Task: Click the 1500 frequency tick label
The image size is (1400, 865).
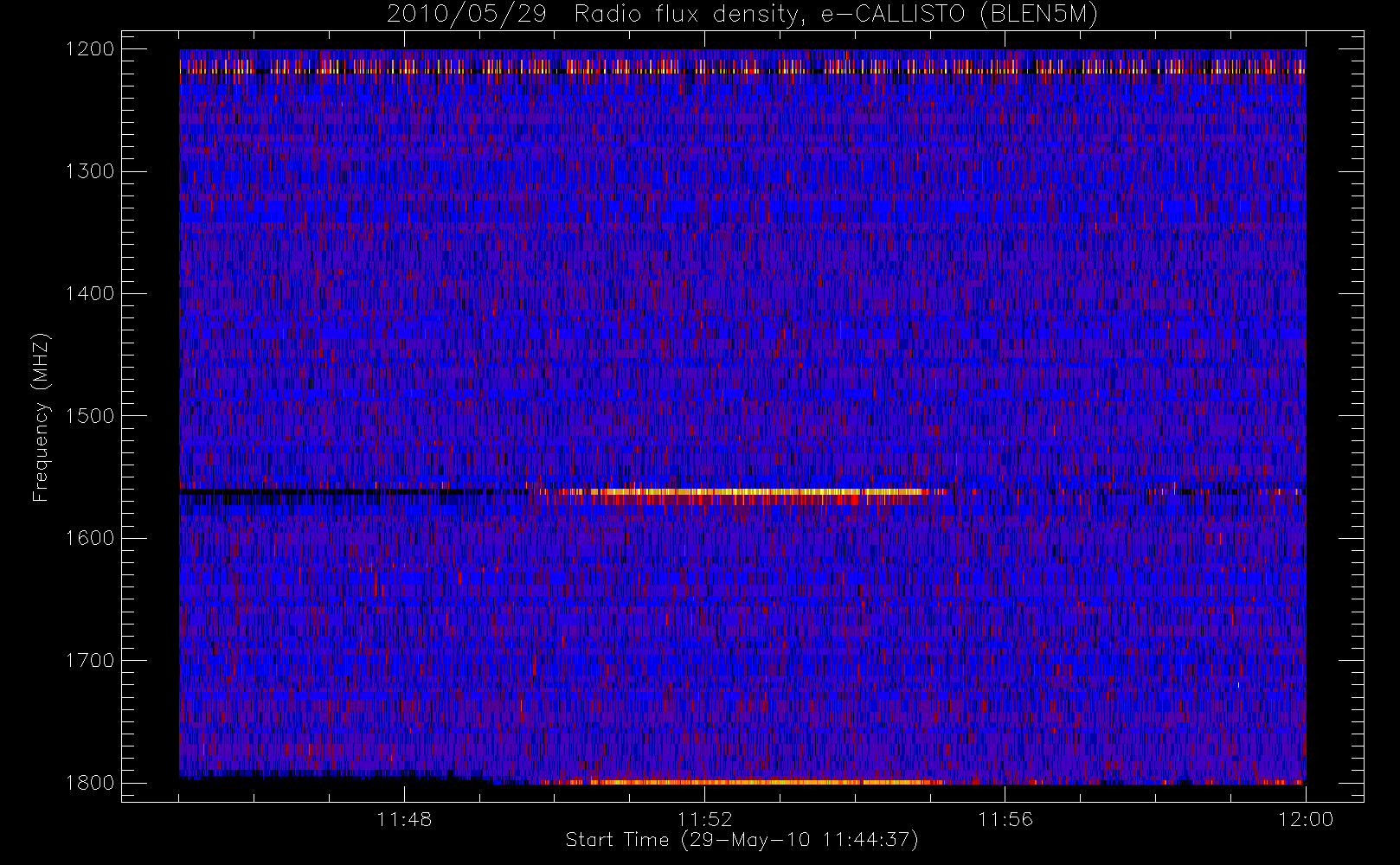Action: tap(90, 416)
